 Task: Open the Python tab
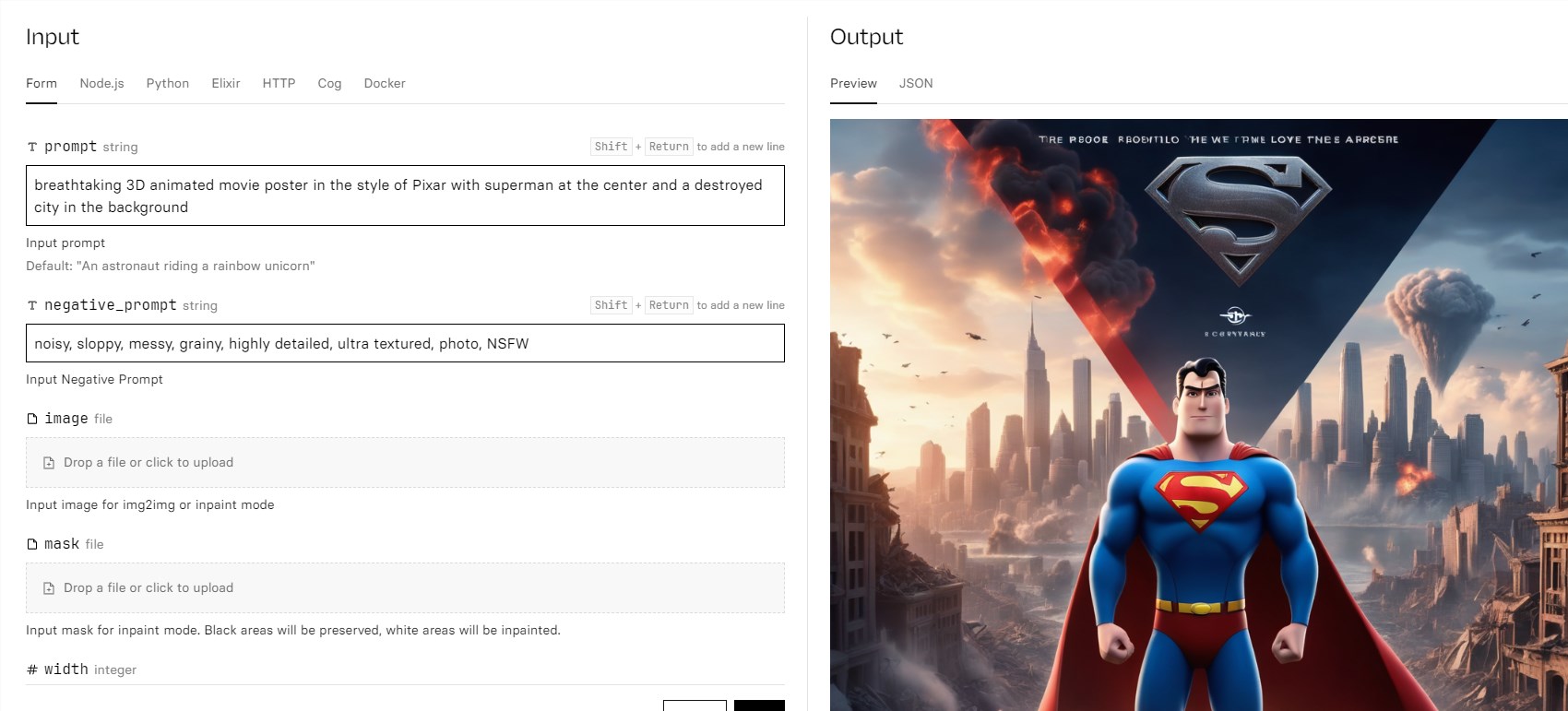click(168, 83)
